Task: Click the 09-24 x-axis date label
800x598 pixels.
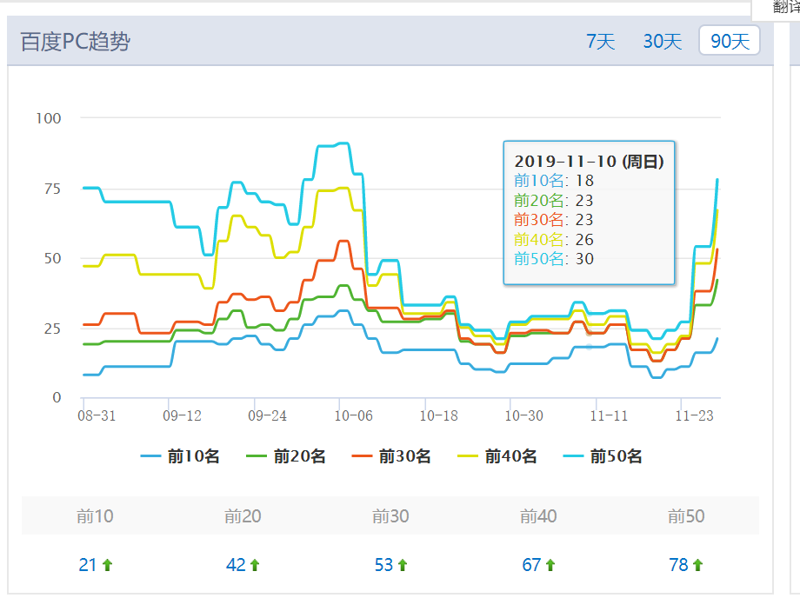Action: (x=267, y=416)
